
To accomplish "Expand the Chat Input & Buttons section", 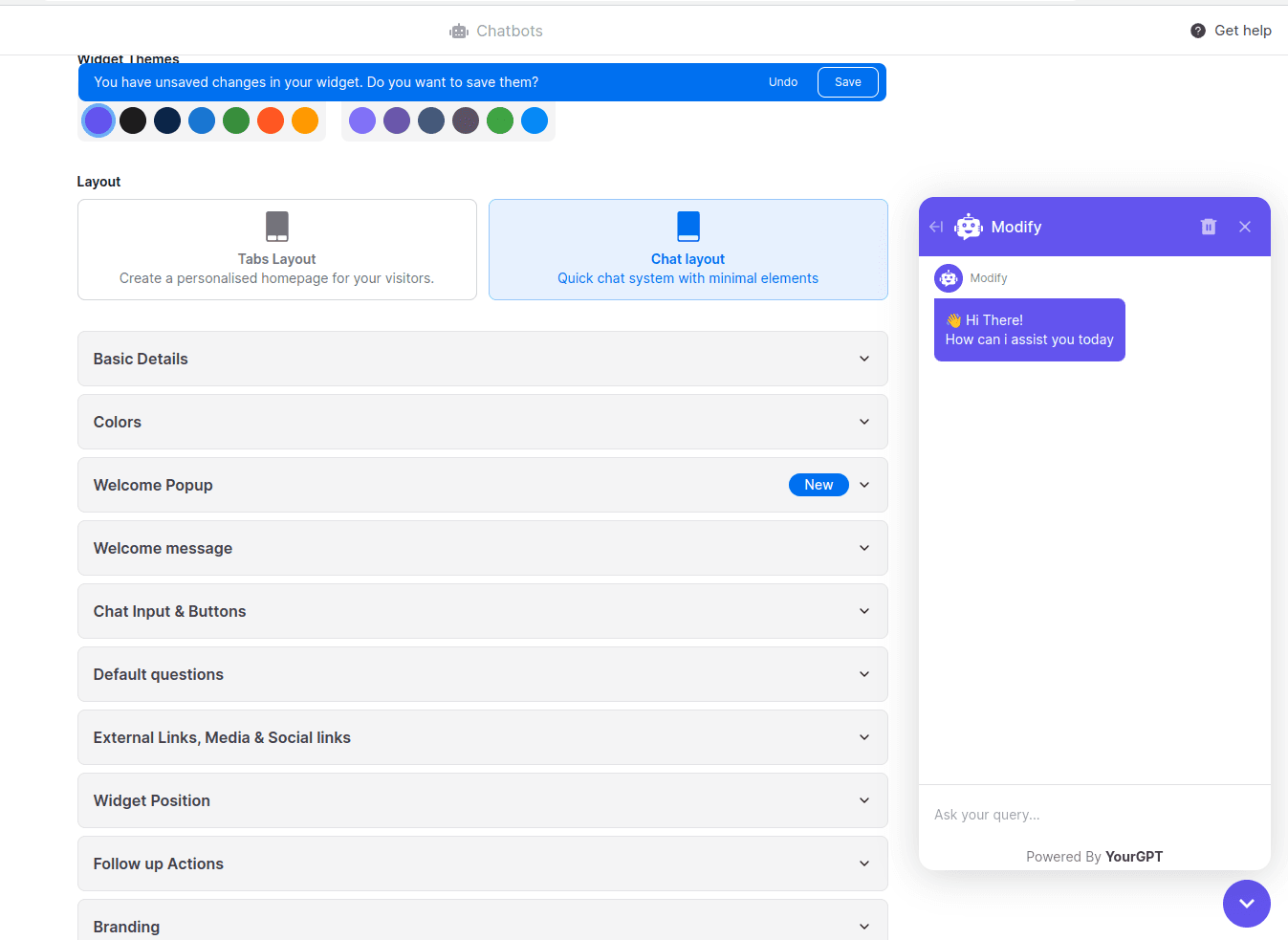I will coord(483,611).
